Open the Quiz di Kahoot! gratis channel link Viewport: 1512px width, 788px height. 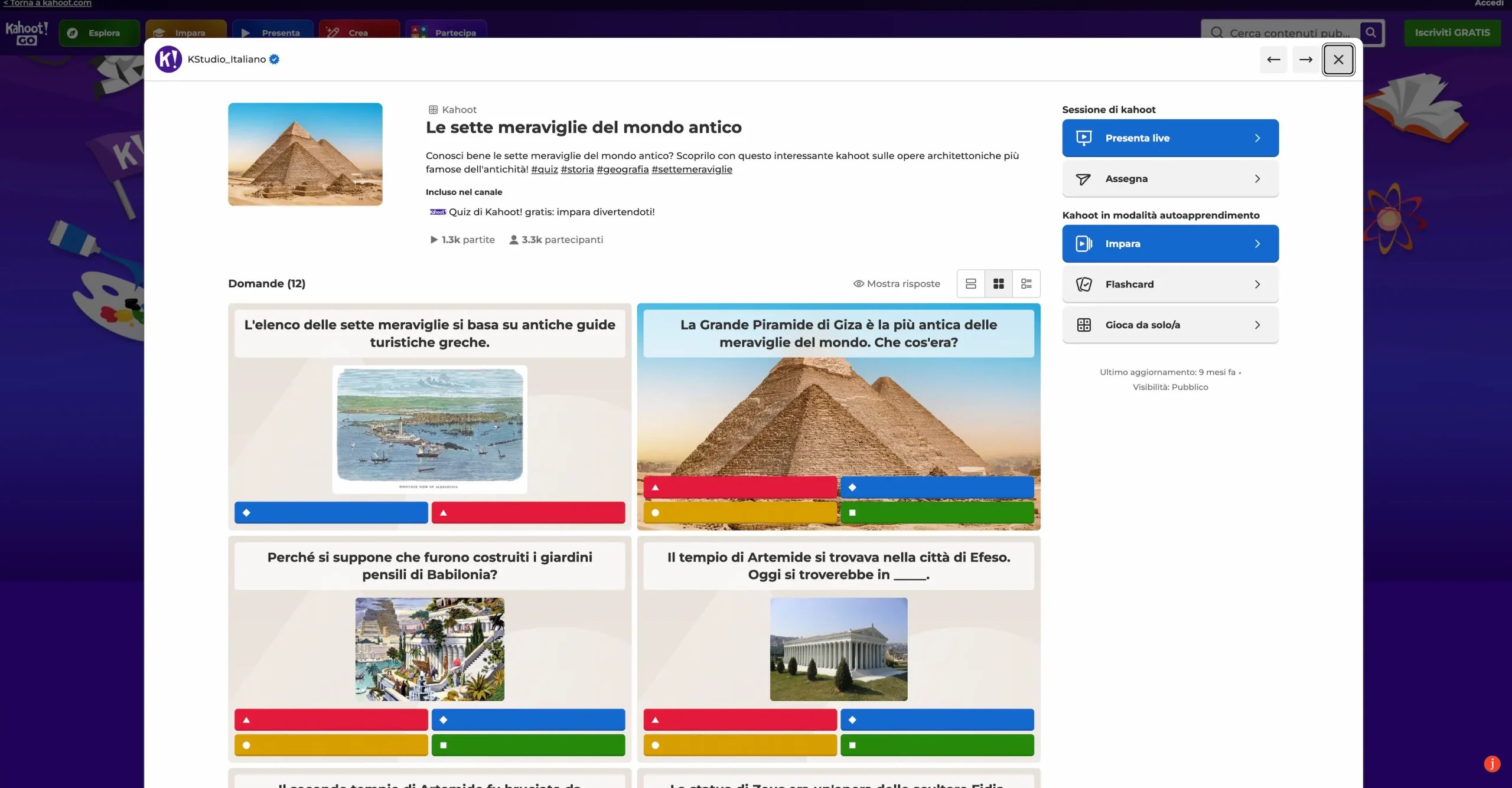[542, 212]
